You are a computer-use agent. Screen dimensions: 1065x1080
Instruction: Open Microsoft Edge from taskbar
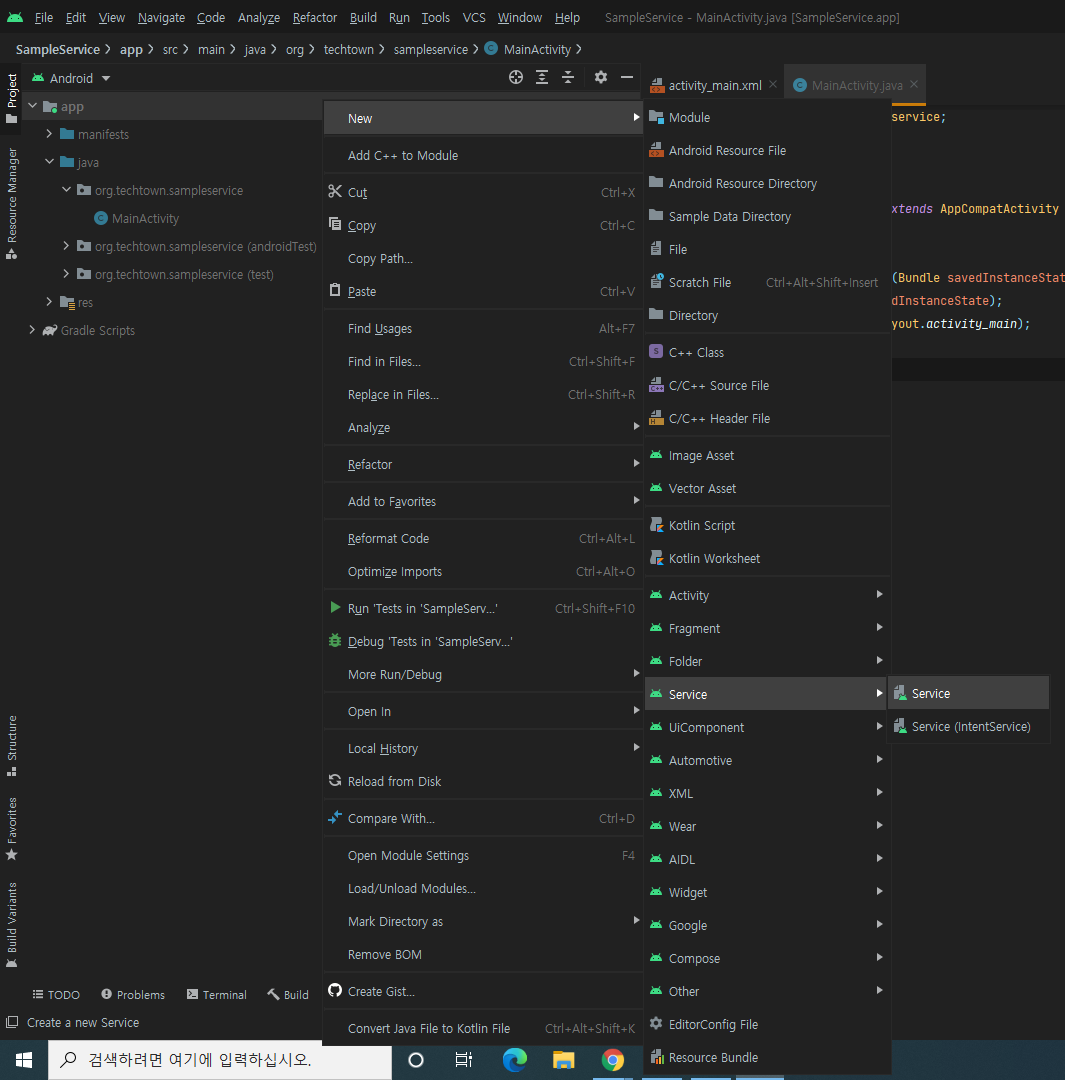click(514, 1060)
